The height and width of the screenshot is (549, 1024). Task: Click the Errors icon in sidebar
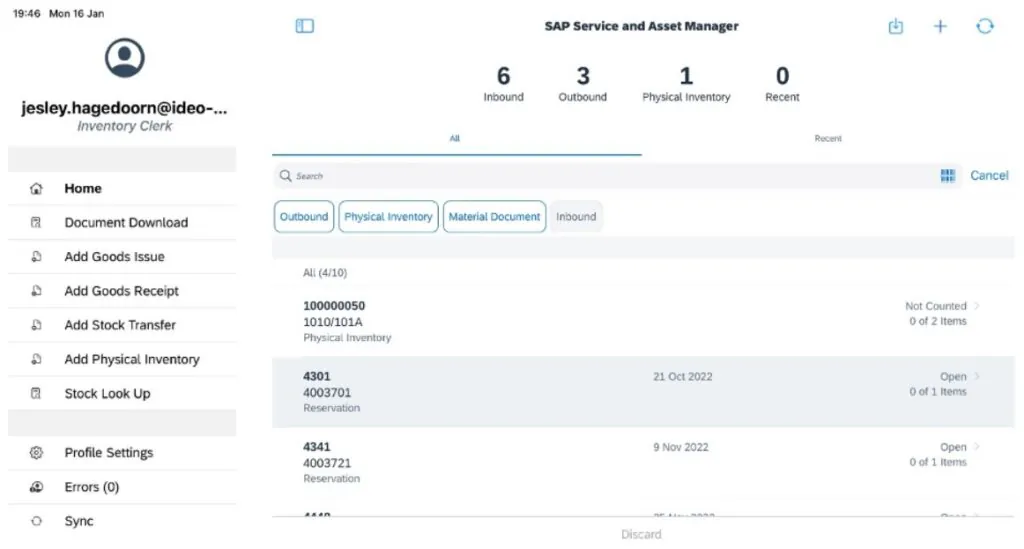click(36, 487)
